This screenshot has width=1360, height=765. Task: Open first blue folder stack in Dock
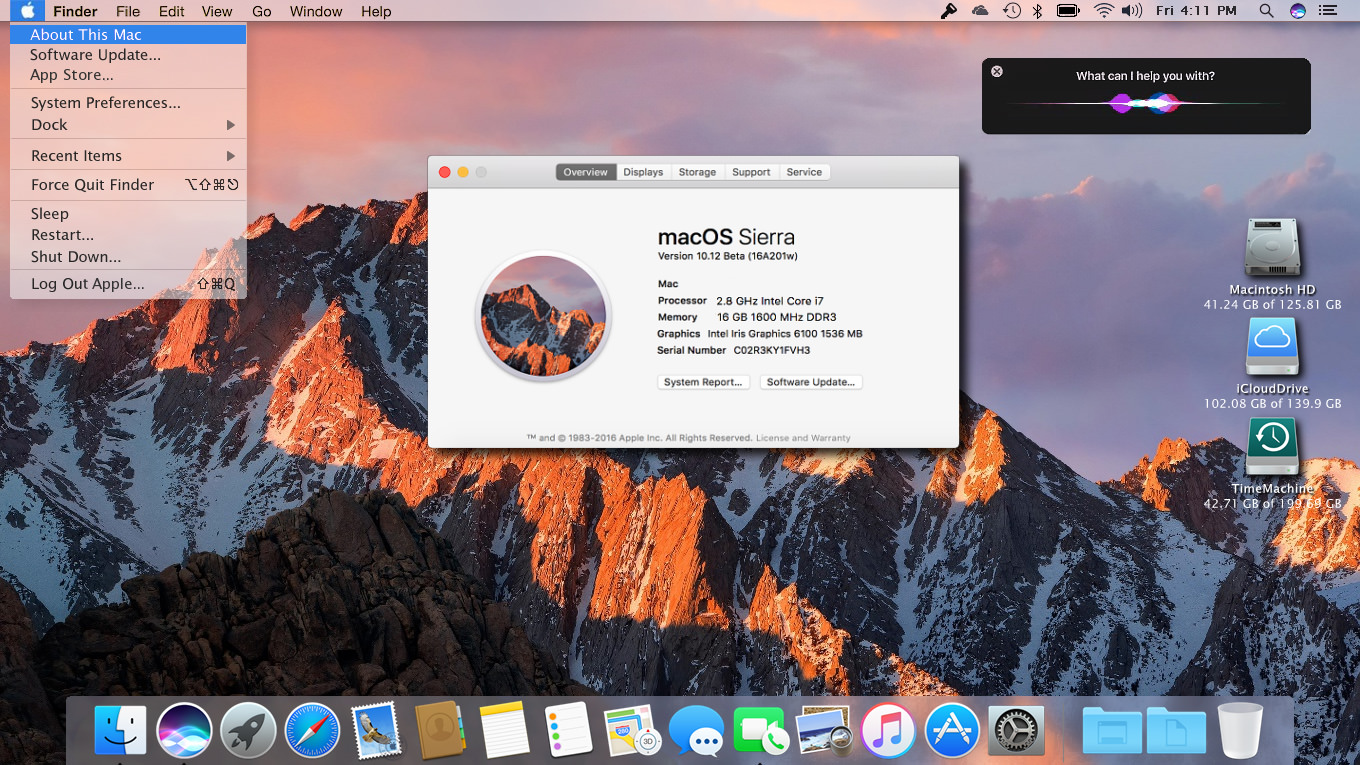click(1112, 730)
